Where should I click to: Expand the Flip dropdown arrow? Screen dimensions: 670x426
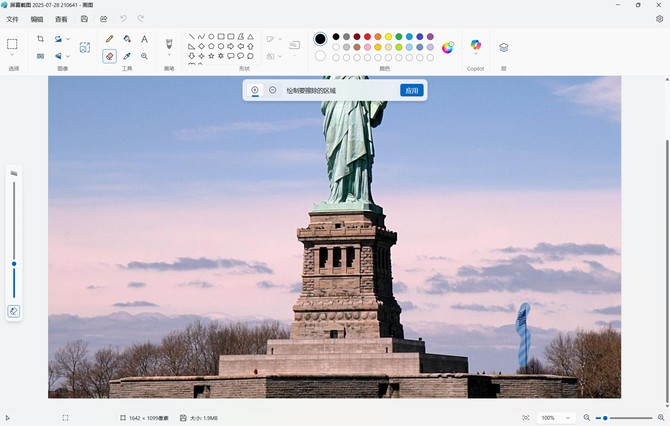68,56
